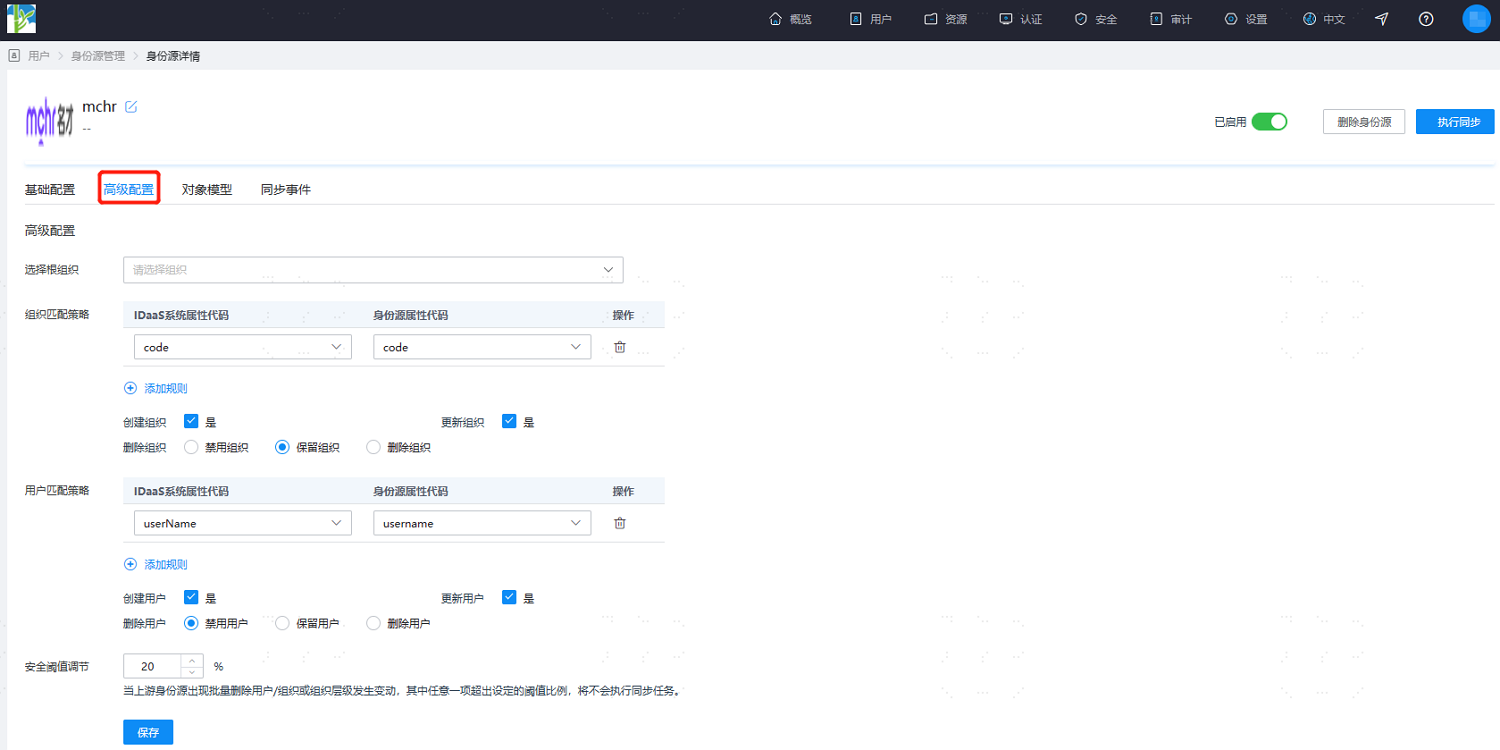Switch to the 基础配置 tab
1500x750 pixels.
[50, 189]
